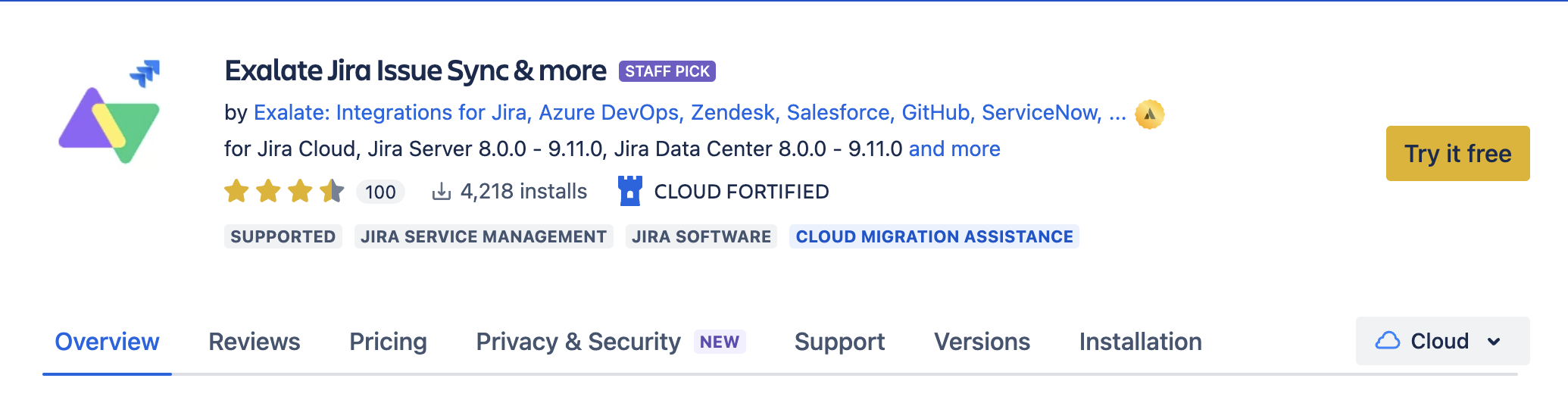Click the NEW badge beside Privacy & Security
This screenshot has height=397, width=1568.
(719, 342)
